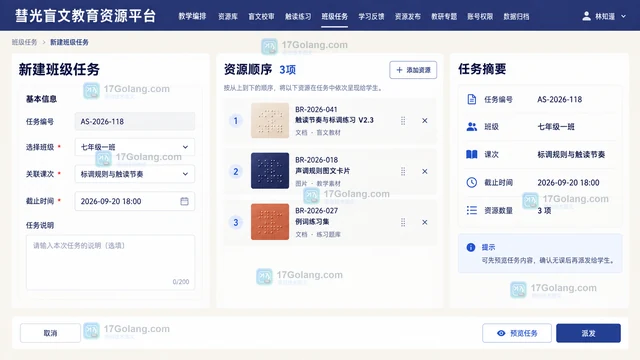Viewport: 640px width, 360px height.
Task: Click the title 声调规则图文卡片
Action: (322, 171)
